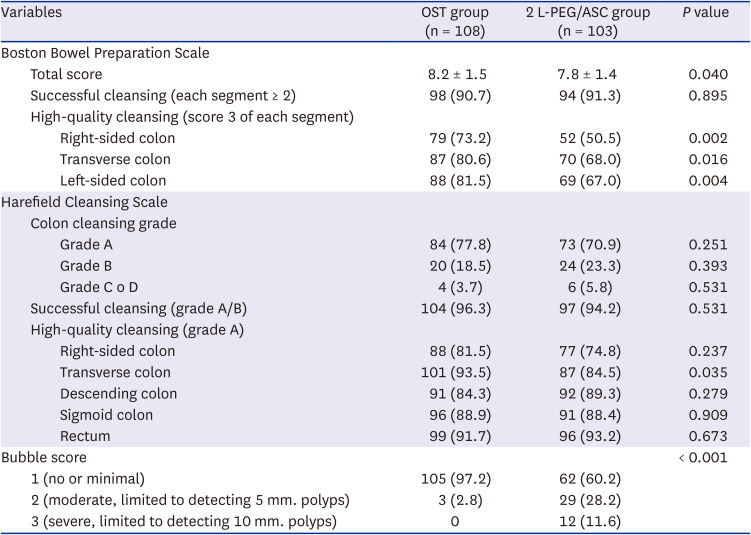This screenshot has width=751, height=535.
Task: Click the 'OST group' column header
Action: [456, 13]
